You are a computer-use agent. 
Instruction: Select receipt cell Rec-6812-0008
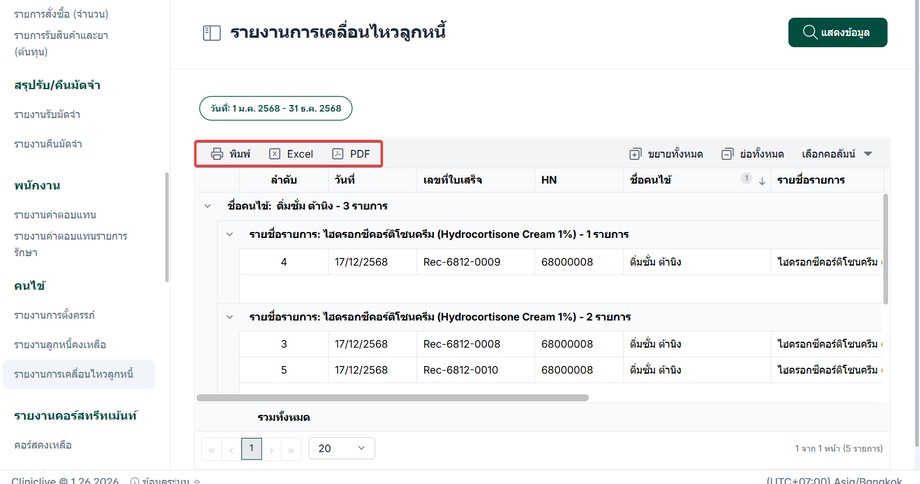click(x=476, y=344)
